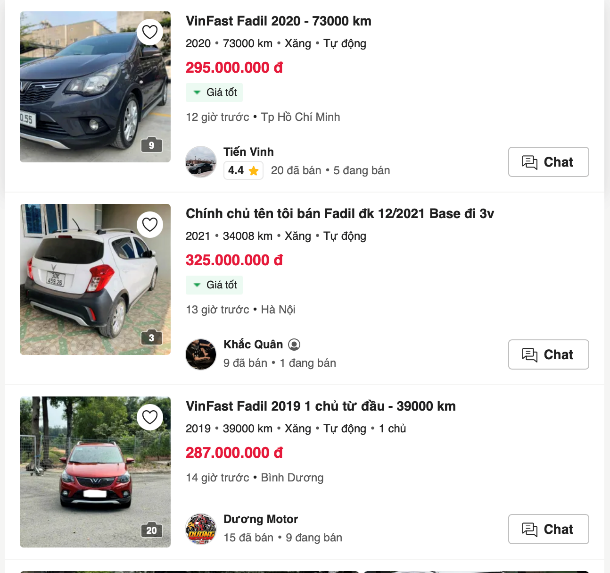Image resolution: width=610 pixels, height=573 pixels.
Task: Click the 4.4 star rating of Tiến Vinh
Action: [x=243, y=171]
